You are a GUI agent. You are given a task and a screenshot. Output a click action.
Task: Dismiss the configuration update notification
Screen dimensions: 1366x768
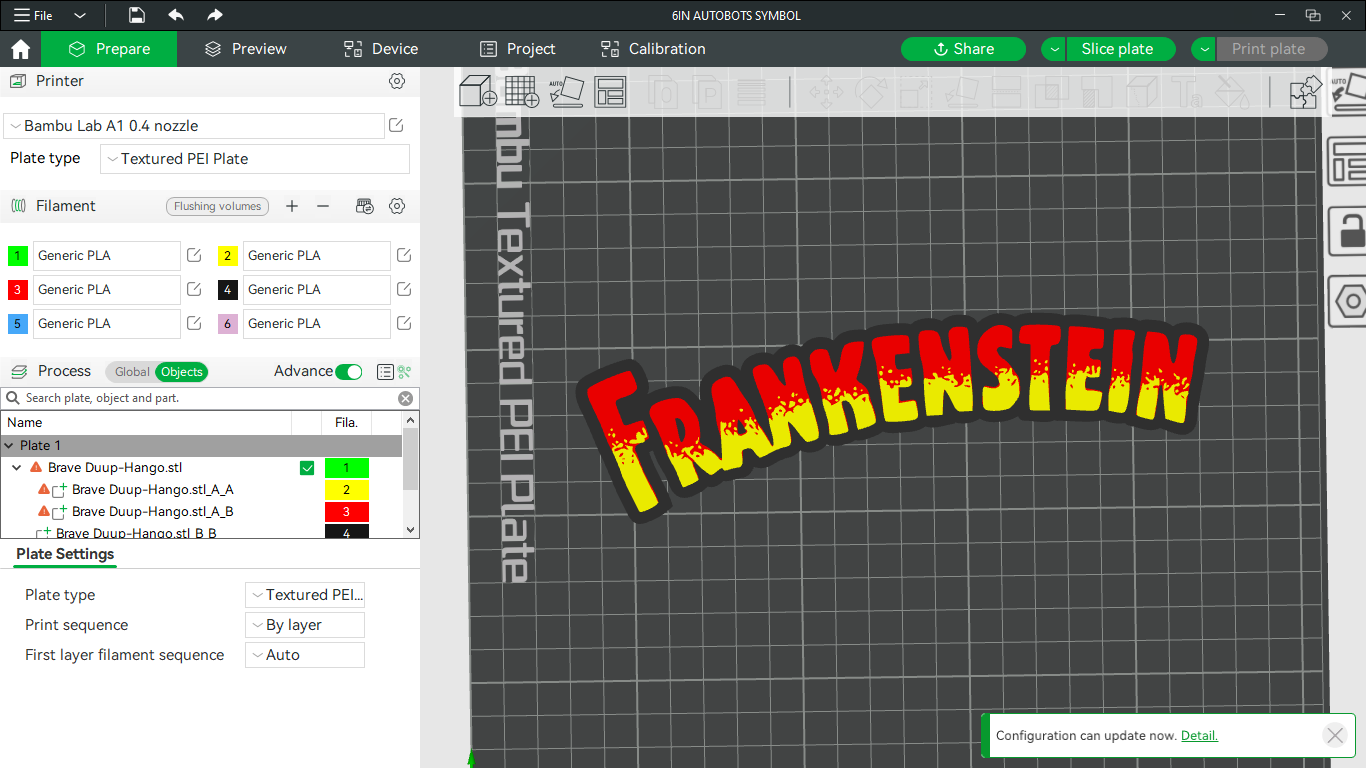[1334, 736]
